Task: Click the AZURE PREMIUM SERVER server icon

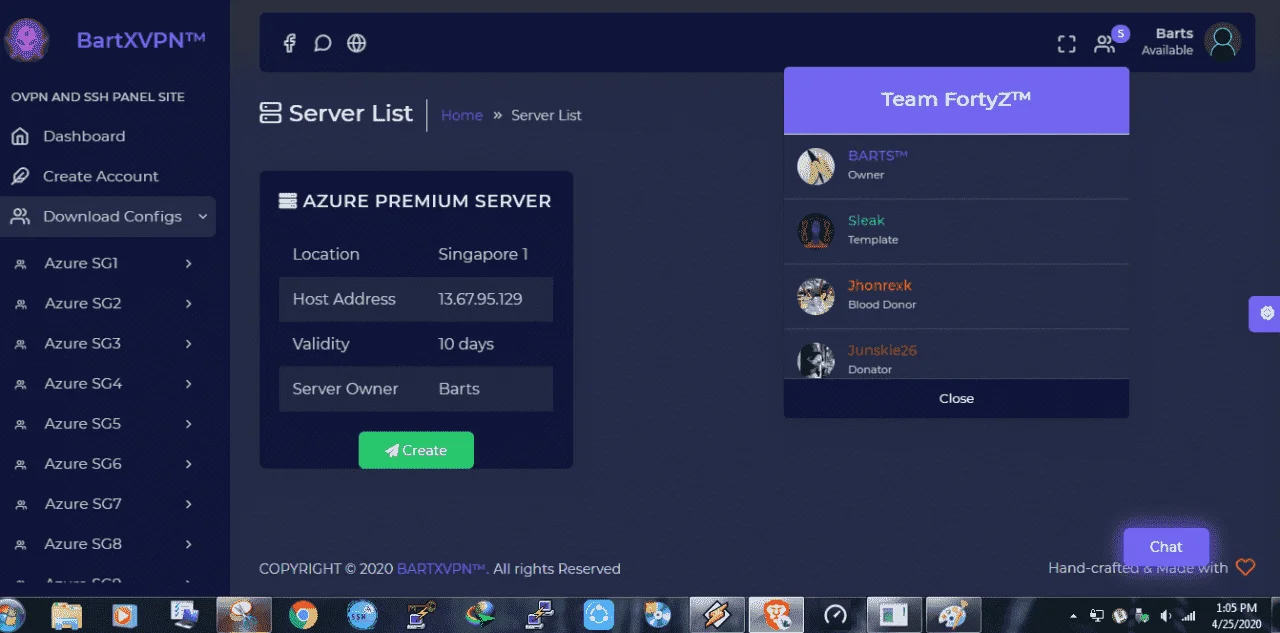Action: [x=288, y=201]
